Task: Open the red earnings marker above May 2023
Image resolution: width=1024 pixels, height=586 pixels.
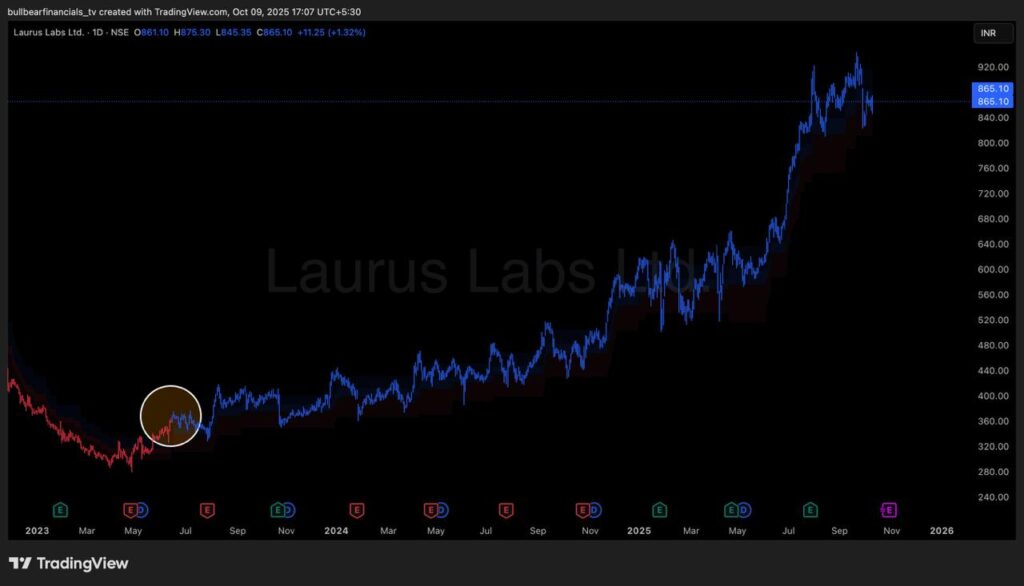Action: click(131, 510)
